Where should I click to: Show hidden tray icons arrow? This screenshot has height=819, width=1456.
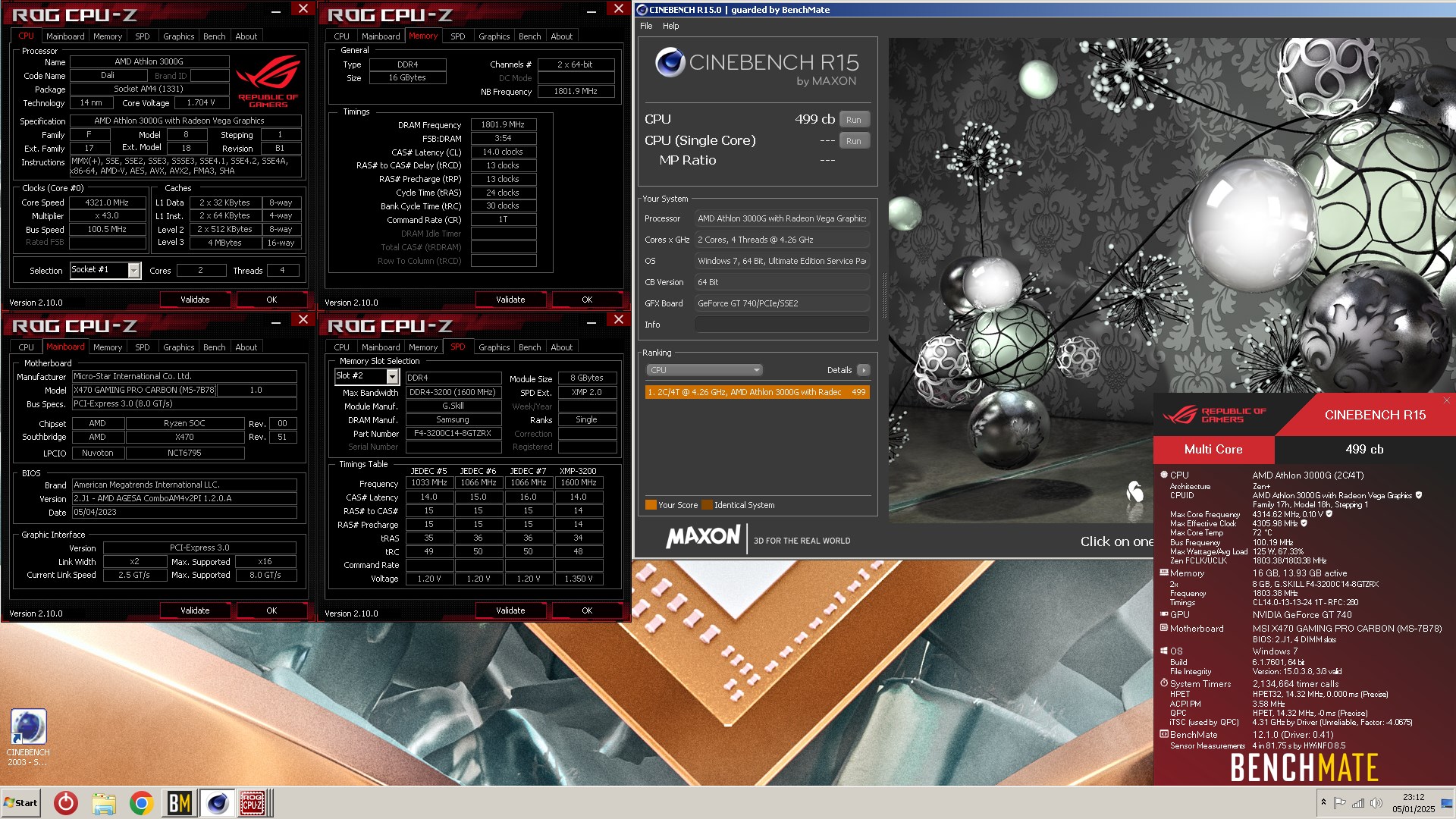(1323, 802)
